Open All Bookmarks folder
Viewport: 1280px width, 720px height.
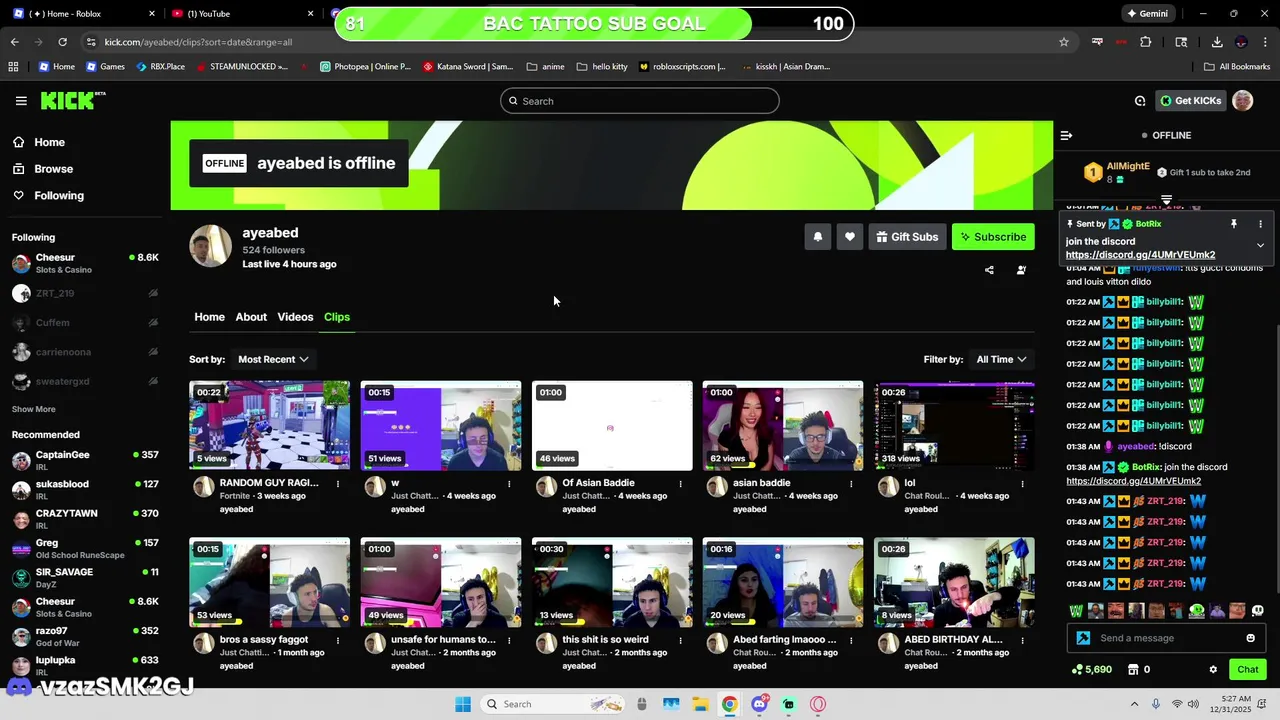[1237, 67]
